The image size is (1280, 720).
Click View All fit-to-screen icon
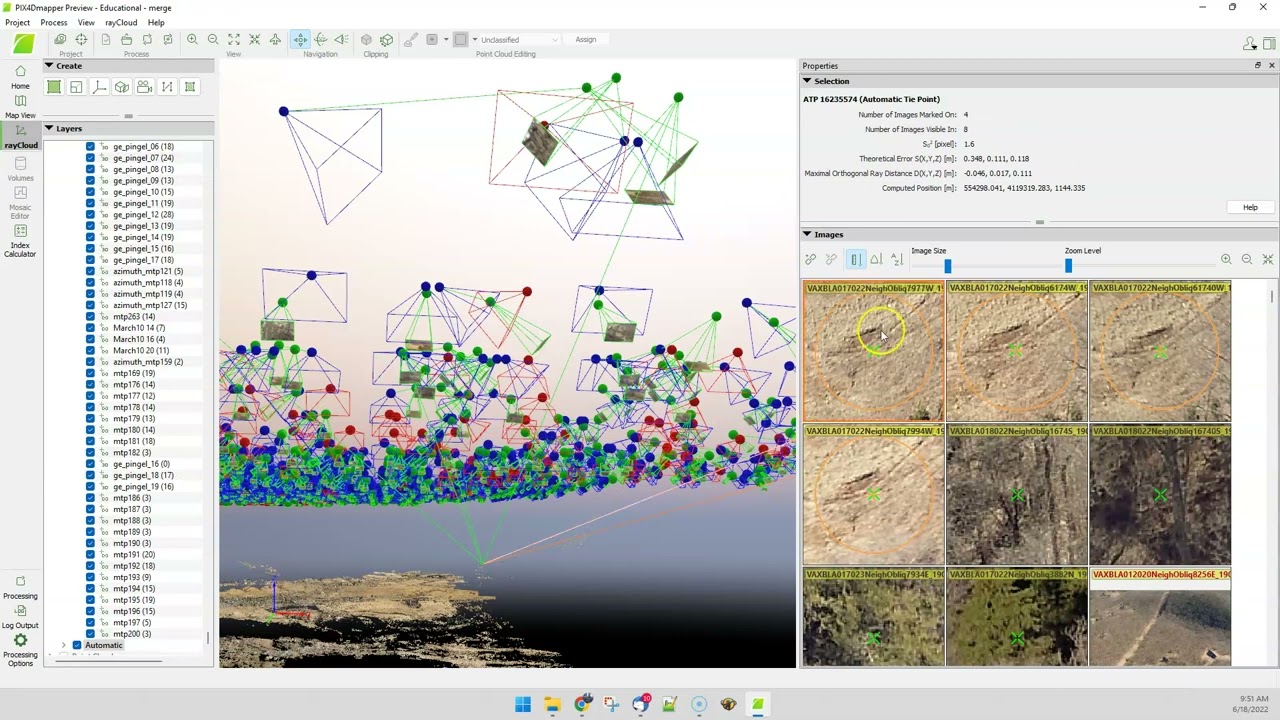click(x=234, y=39)
